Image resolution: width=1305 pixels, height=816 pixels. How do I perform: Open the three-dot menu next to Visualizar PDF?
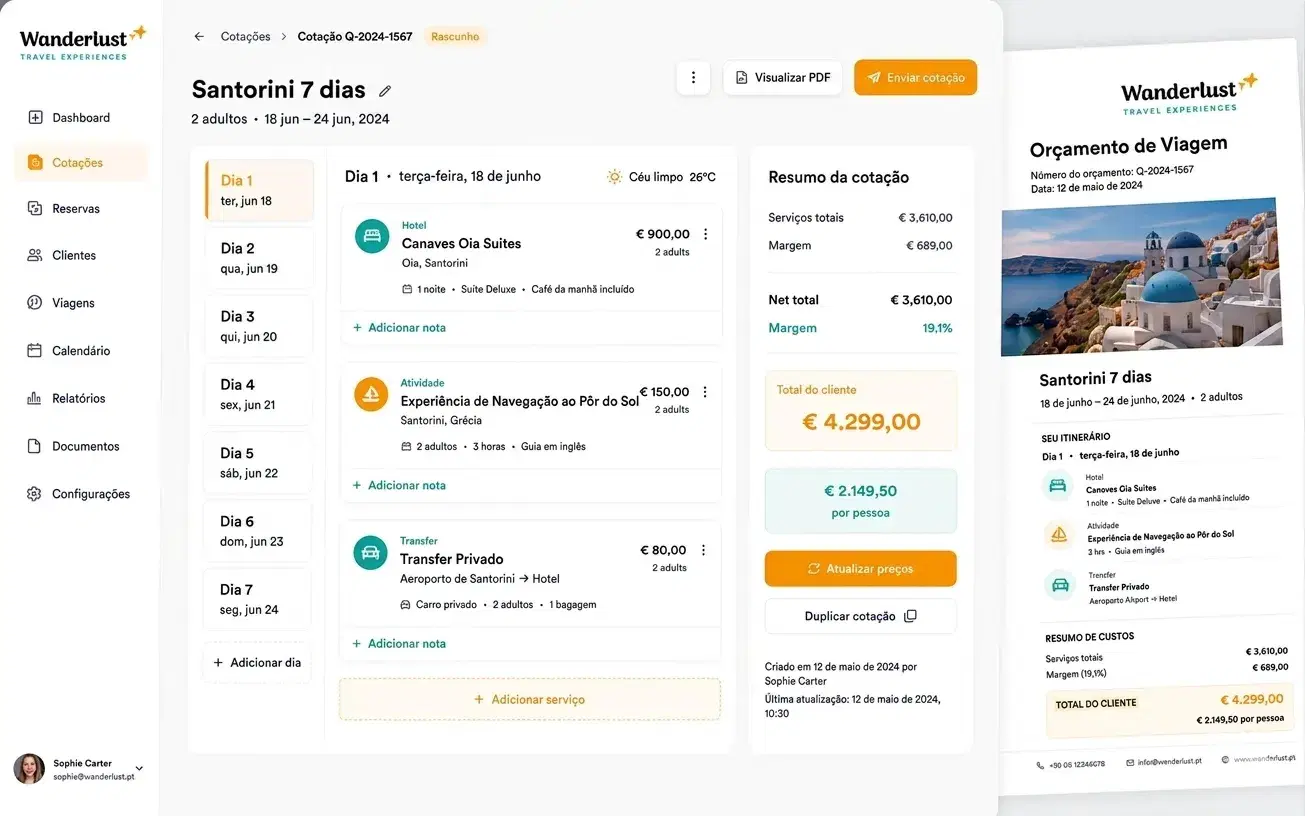click(693, 78)
